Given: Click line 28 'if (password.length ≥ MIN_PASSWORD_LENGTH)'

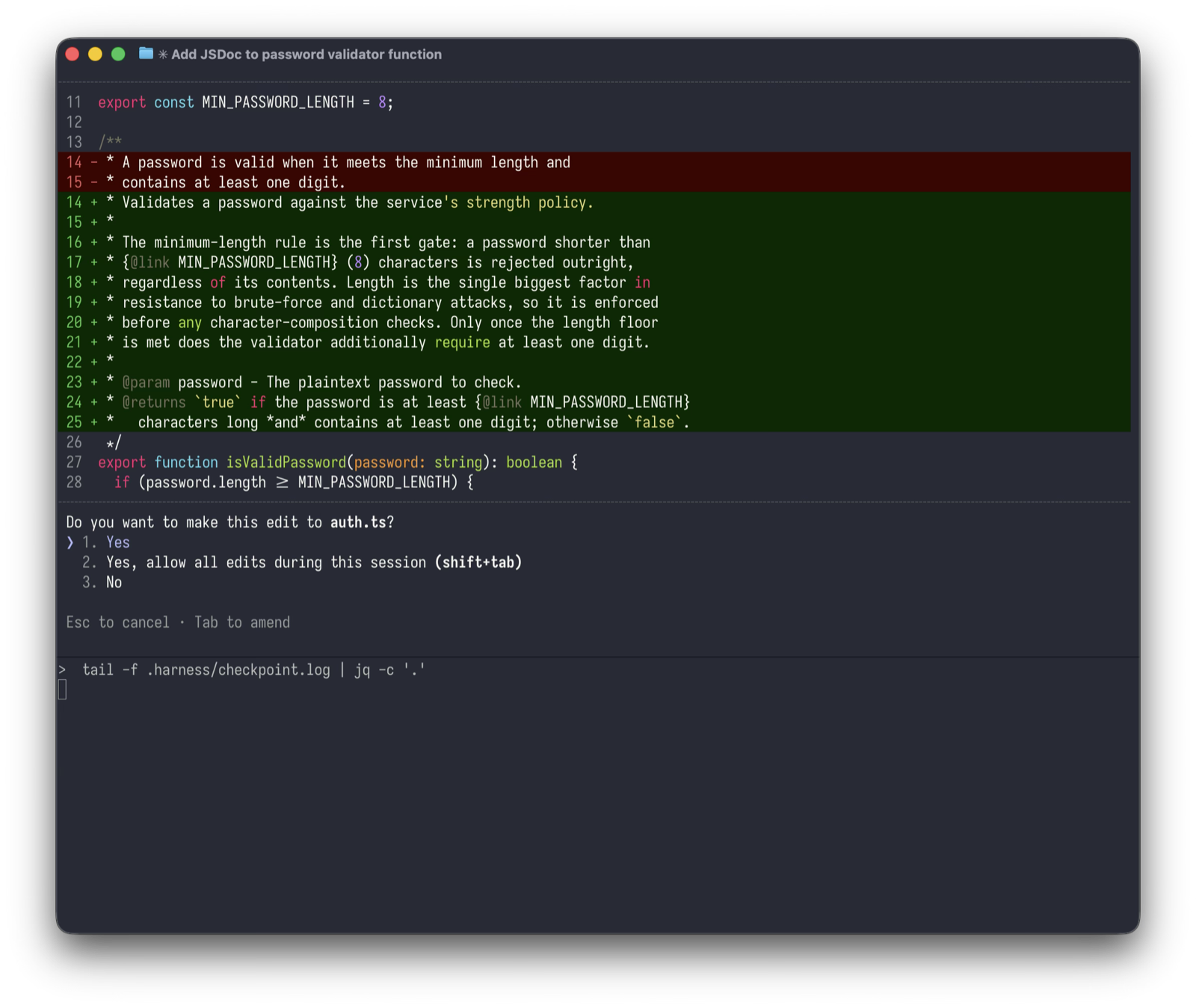Looking at the screenshot, I should point(294,483).
